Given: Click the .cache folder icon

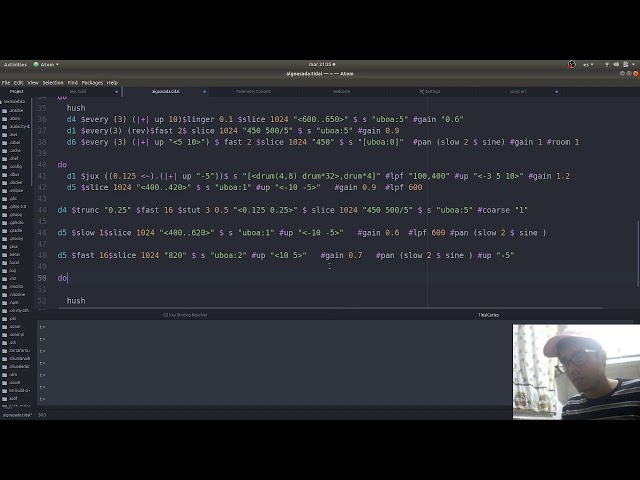Looking at the screenshot, I should (4, 150).
